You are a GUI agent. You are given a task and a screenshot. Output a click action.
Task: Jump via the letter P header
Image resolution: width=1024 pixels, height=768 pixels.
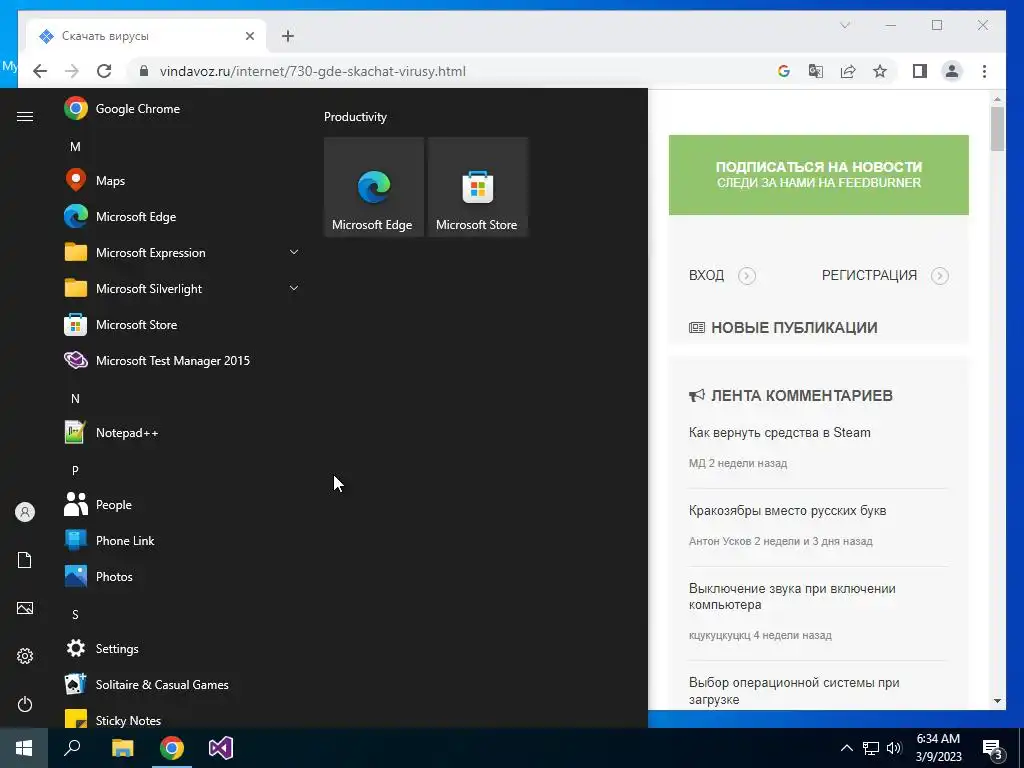point(75,470)
